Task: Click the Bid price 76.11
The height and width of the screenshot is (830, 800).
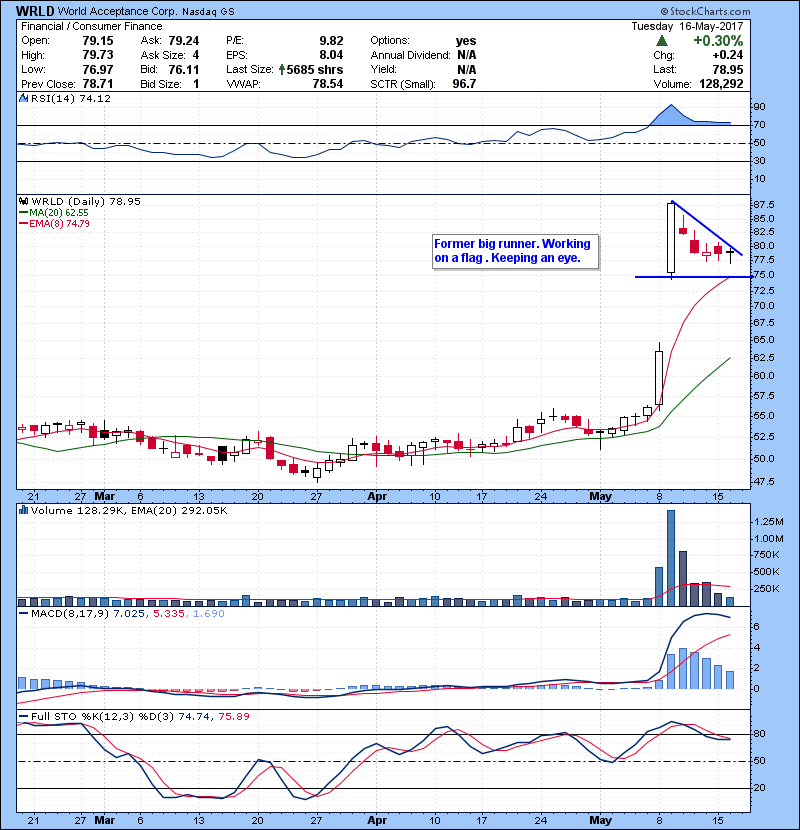Action: (184, 69)
